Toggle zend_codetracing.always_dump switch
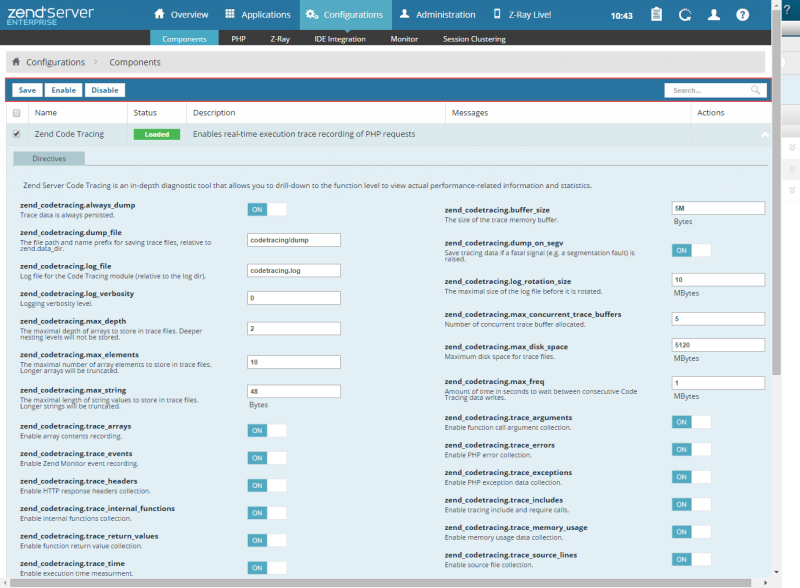 [x=266, y=209]
